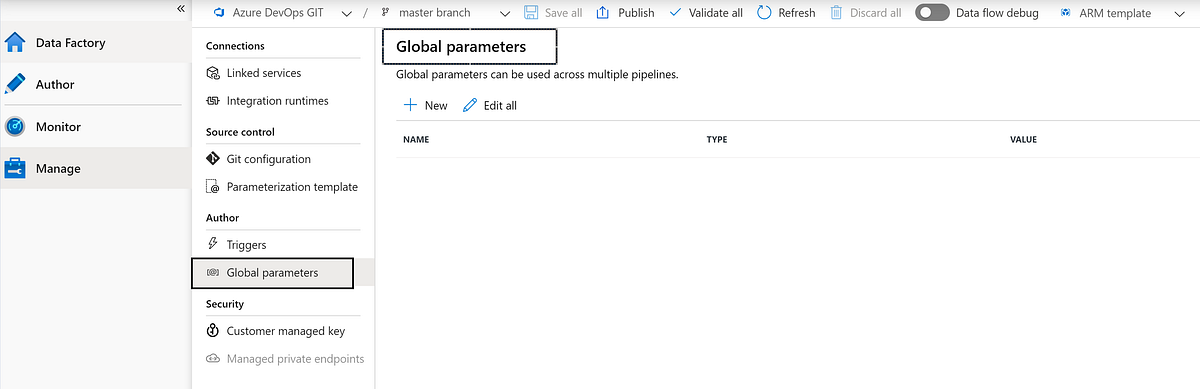Screen dimensions: 1200x389
Task: Select the Manage toolbox icon
Action: (x=15, y=169)
